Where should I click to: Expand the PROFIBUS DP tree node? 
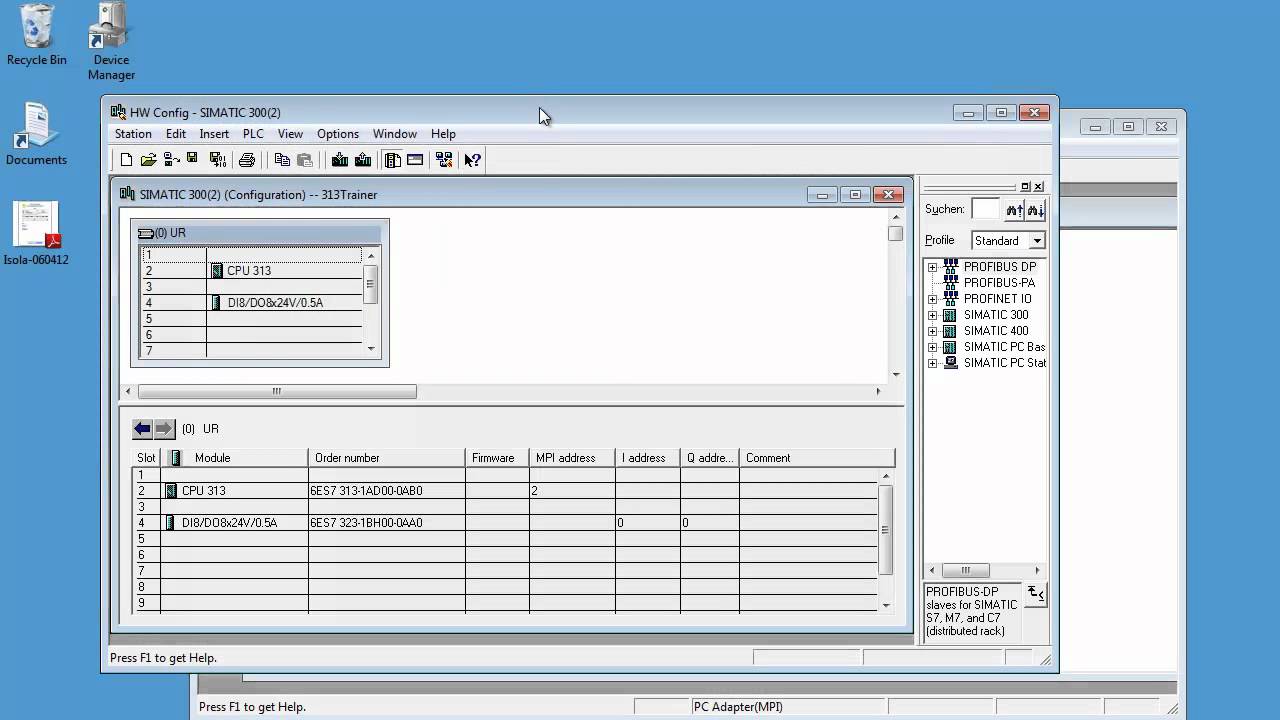pos(932,267)
